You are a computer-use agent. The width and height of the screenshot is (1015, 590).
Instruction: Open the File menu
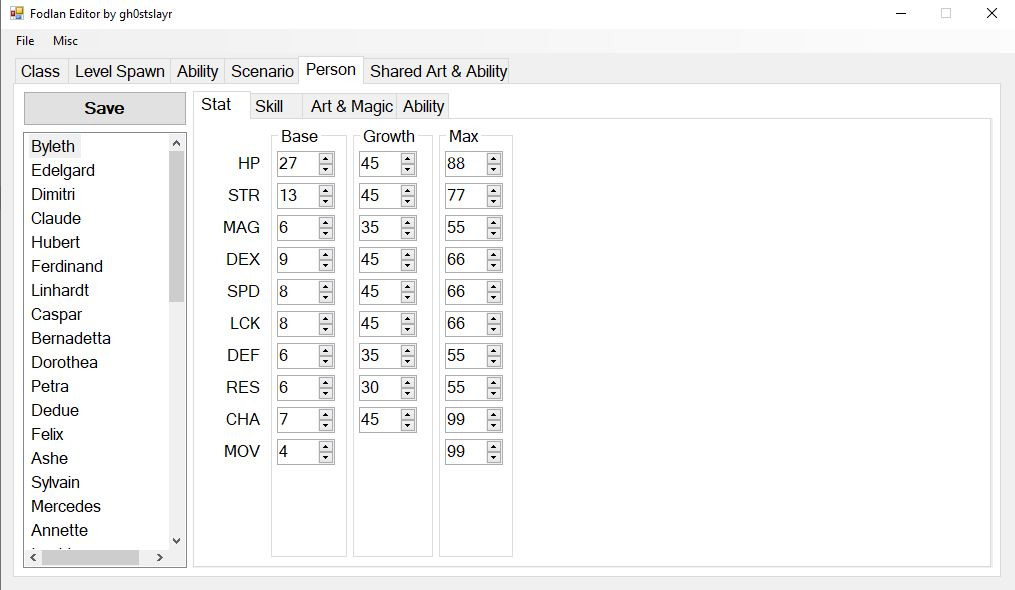pyautogui.click(x=25, y=41)
